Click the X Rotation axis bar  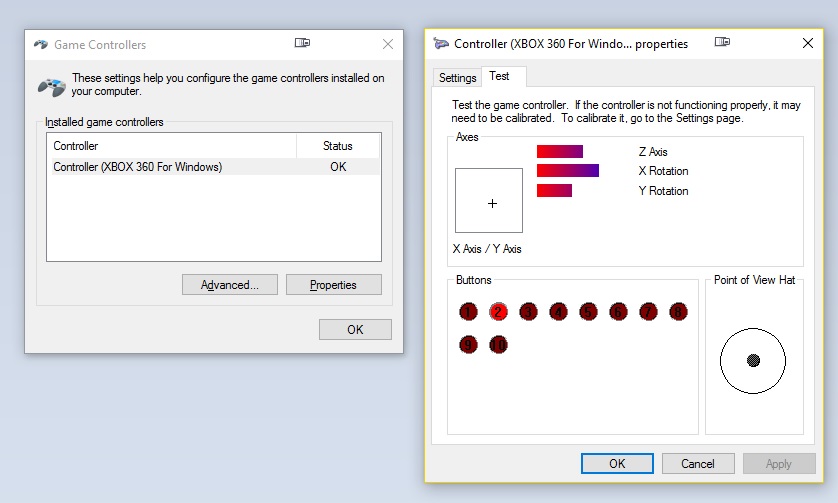pos(567,171)
